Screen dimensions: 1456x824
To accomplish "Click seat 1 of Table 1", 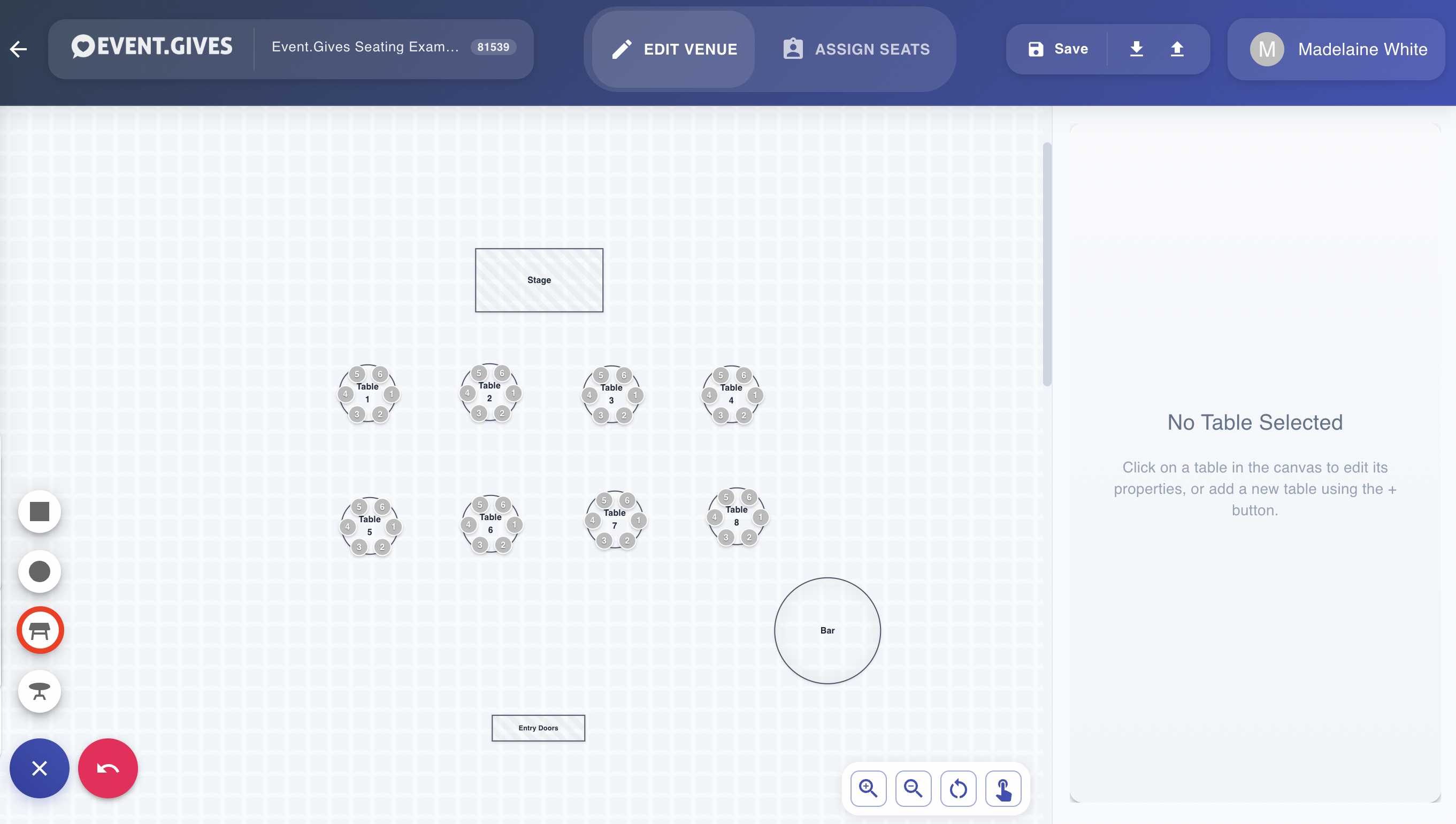I will click(x=392, y=394).
